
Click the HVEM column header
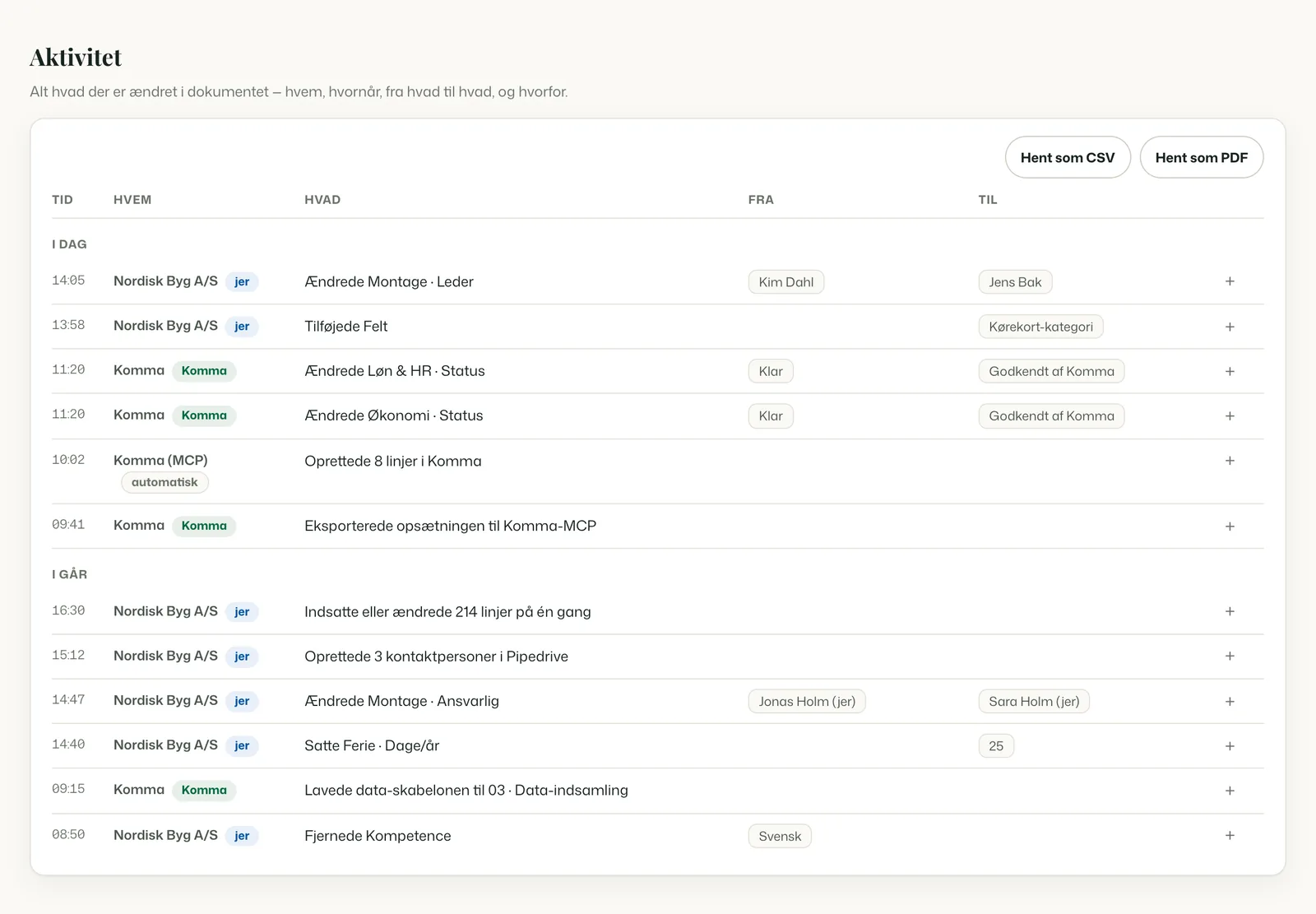[132, 200]
